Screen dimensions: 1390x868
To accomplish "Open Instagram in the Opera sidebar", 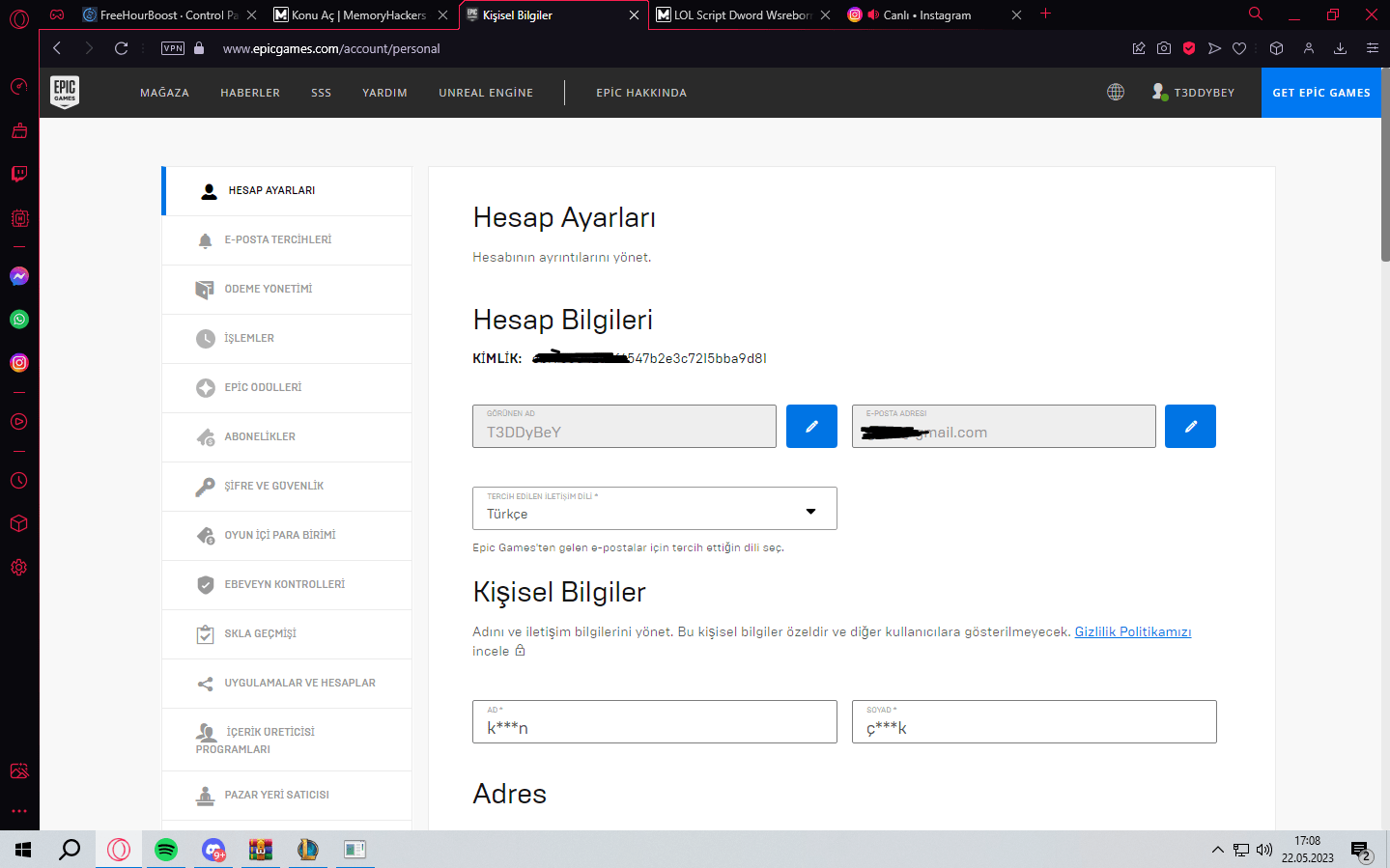I will [x=19, y=363].
